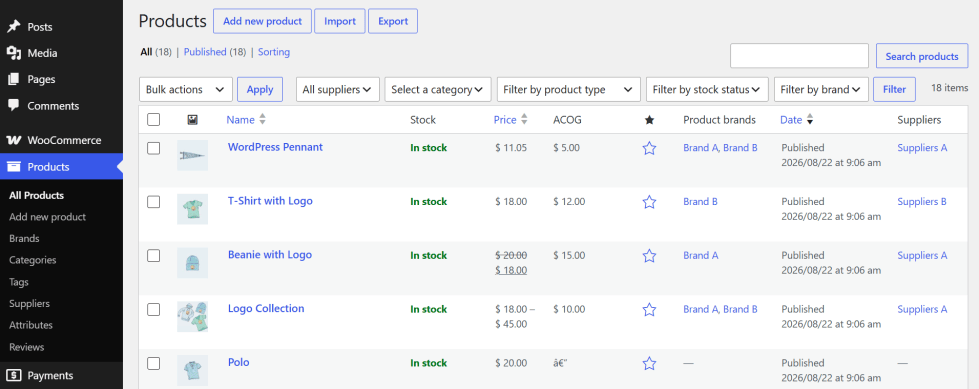This screenshot has width=979, height=389.
Task: Click the sort arrows beside Price header
Action: (x=524, y=119)
